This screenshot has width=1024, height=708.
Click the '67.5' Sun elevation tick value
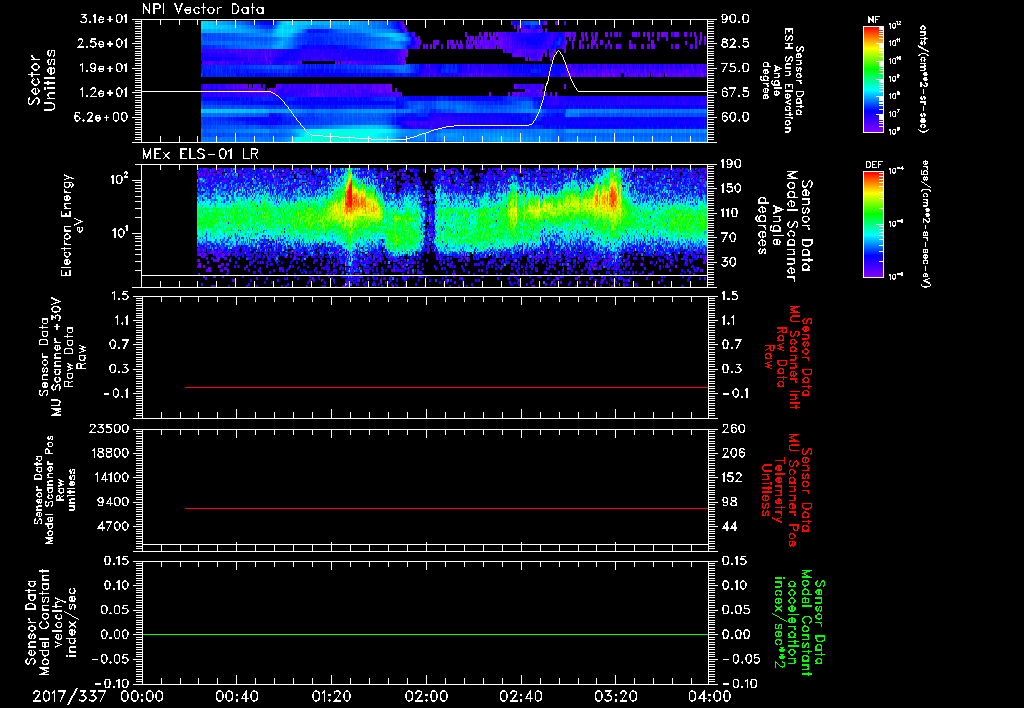tap(735, 92)
